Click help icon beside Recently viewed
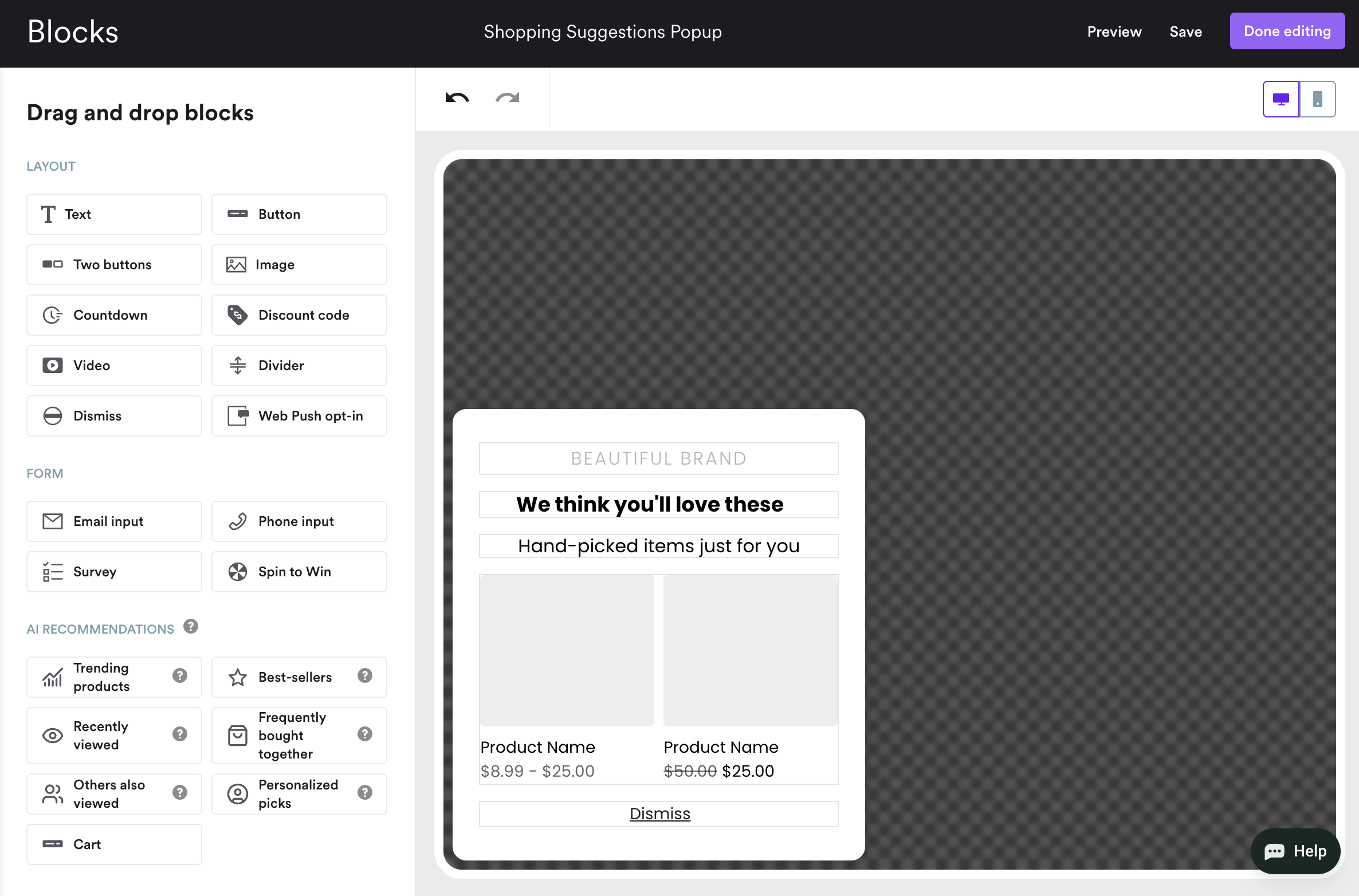 pyautogui.click(x=180, y=734)
